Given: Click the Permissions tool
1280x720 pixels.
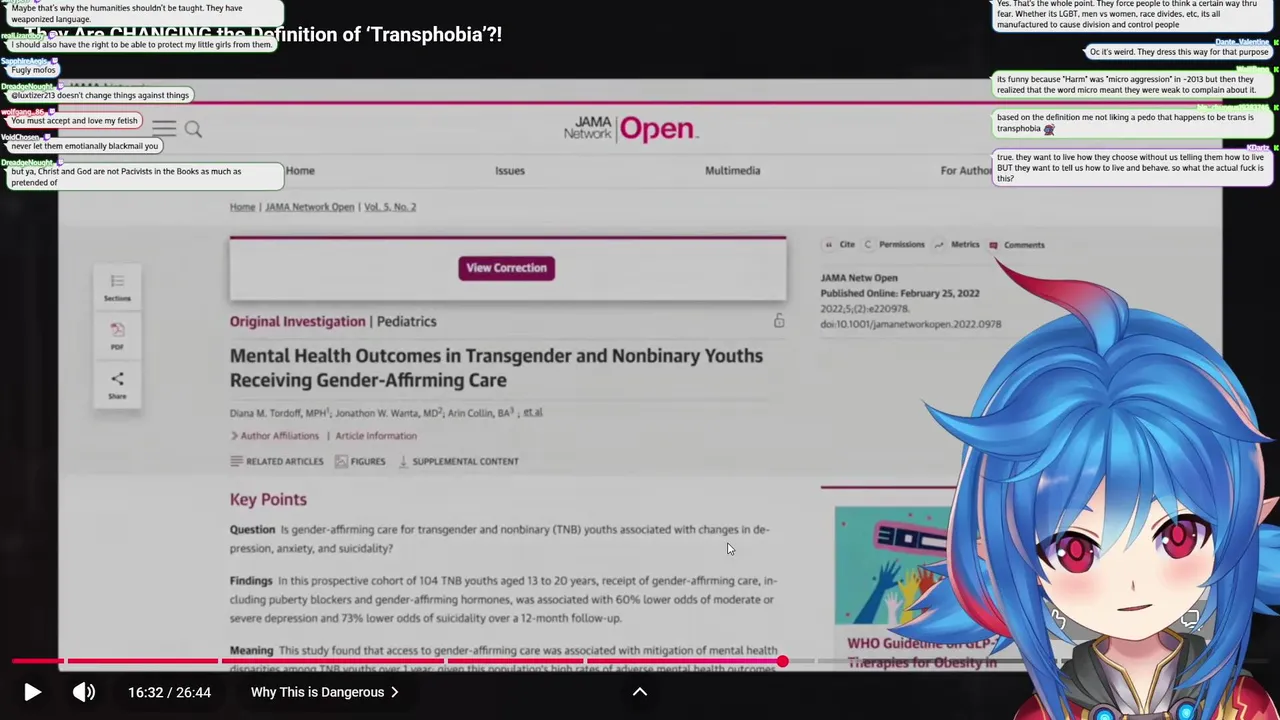Looking at the screenshot, I should pyautogui.click(x=894, y=245).
